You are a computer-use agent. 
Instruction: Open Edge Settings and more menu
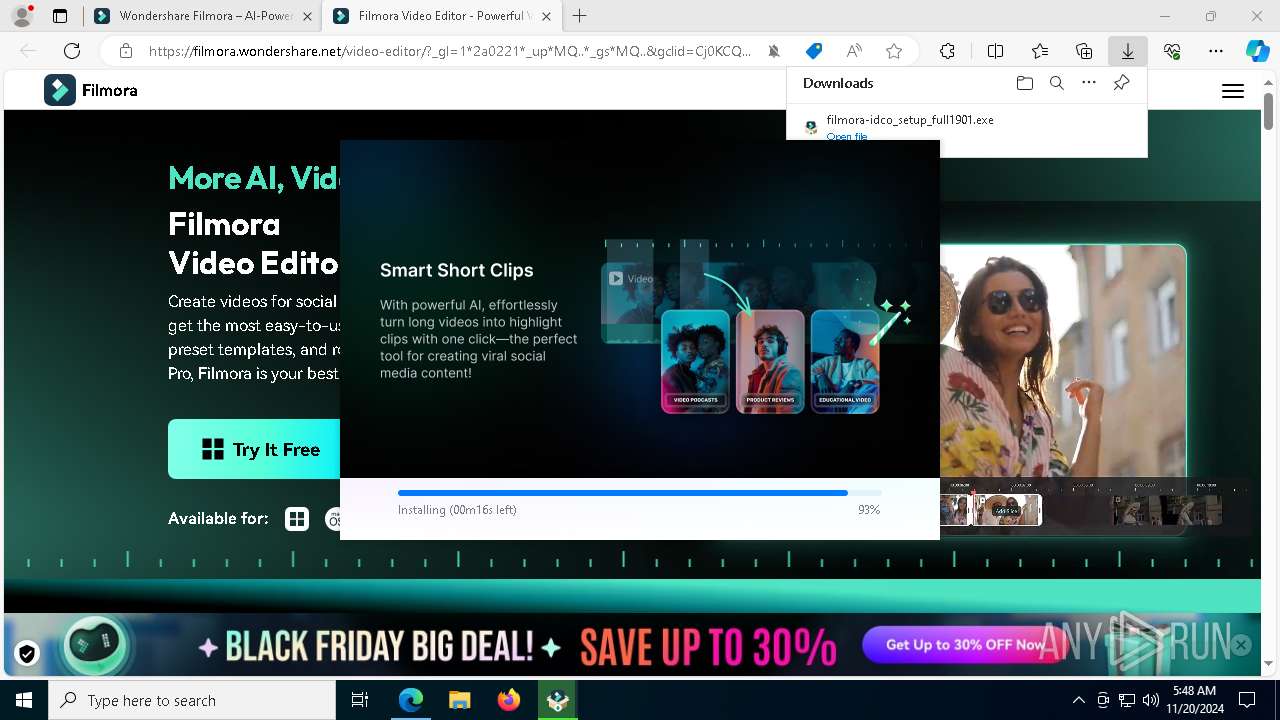click(x=1216, y=51)
